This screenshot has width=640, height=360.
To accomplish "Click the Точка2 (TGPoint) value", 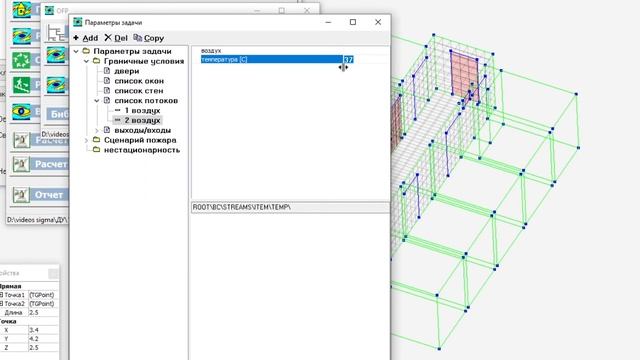I will pyautogui.click(x=43, y=304).
